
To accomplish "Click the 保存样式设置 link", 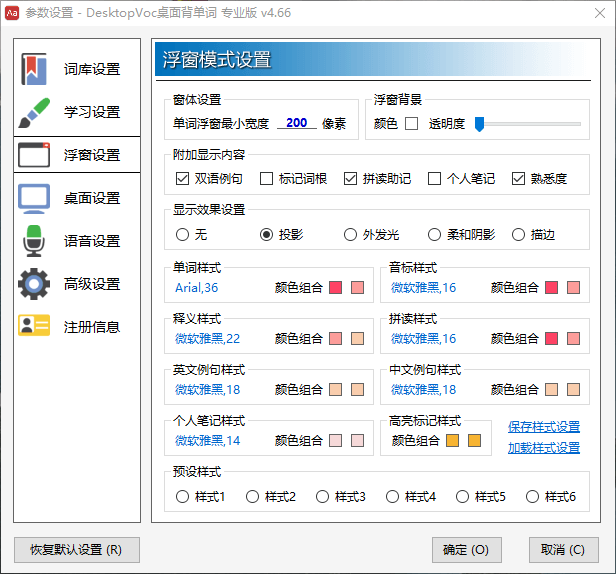I will tap(544, 427).
